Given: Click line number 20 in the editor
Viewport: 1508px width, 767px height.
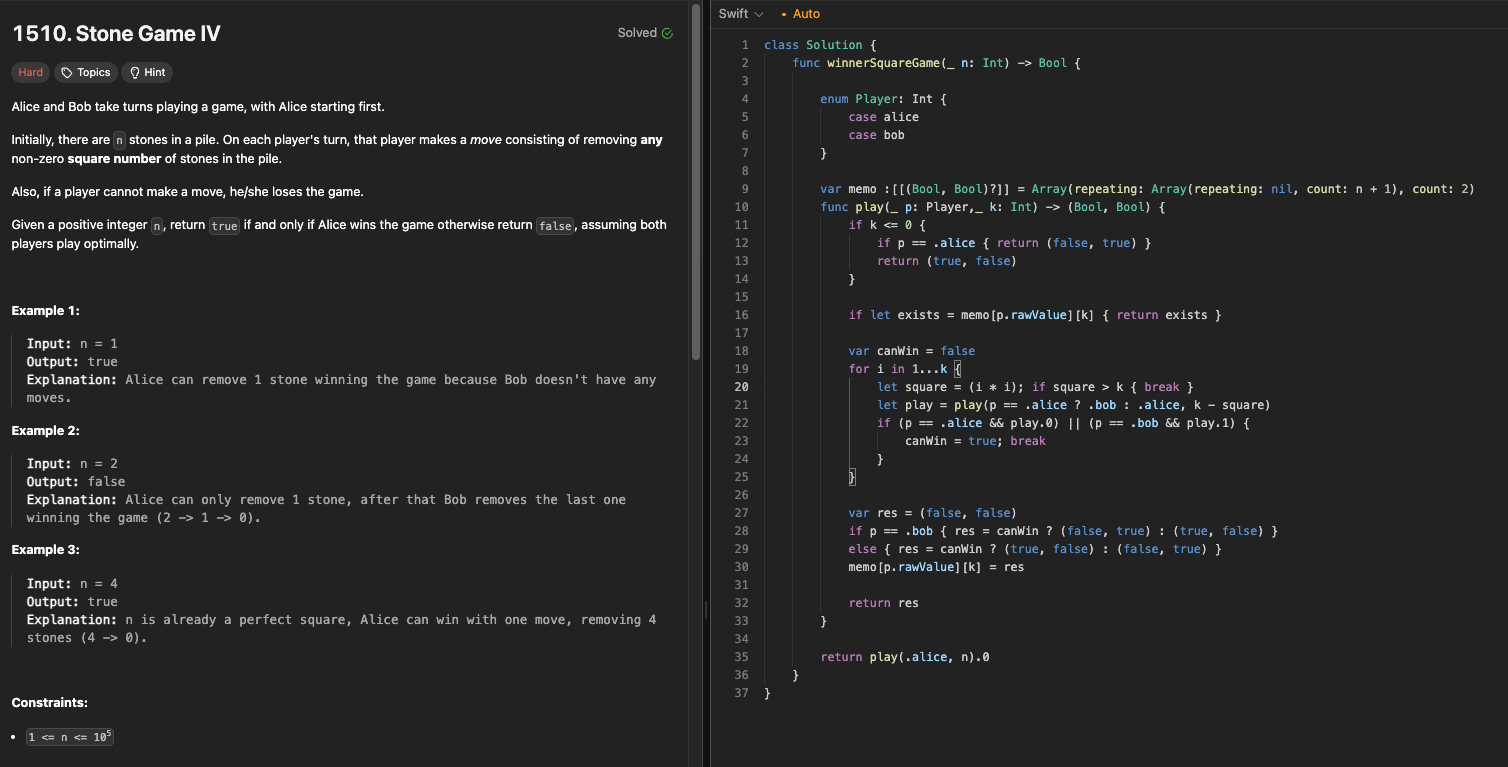Looking at the screenshot, I should (x=741, y=387).
